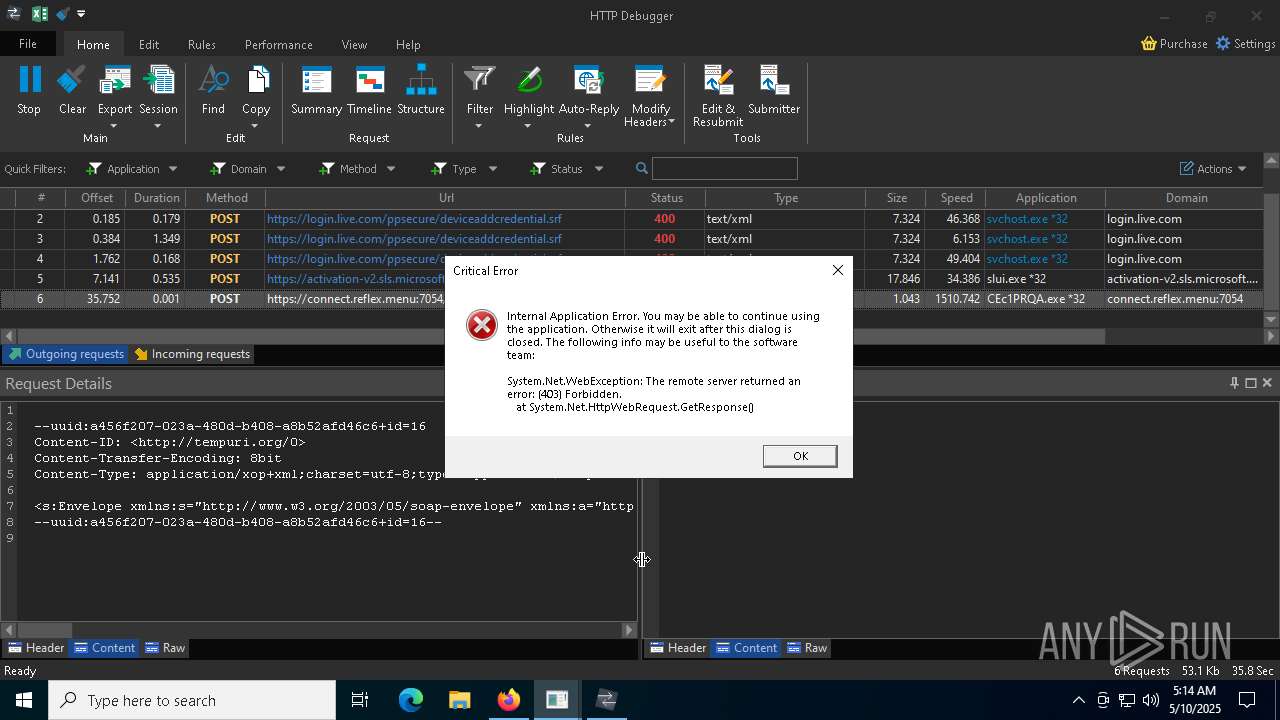Open the Help ribbon tab
Image resolution: width=1280 pixels, height=720 pixels.
tap(408, 44)
